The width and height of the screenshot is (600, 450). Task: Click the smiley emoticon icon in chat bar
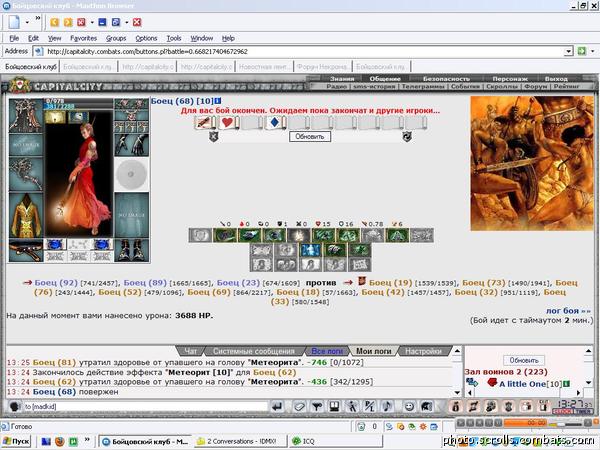point(409,406)
